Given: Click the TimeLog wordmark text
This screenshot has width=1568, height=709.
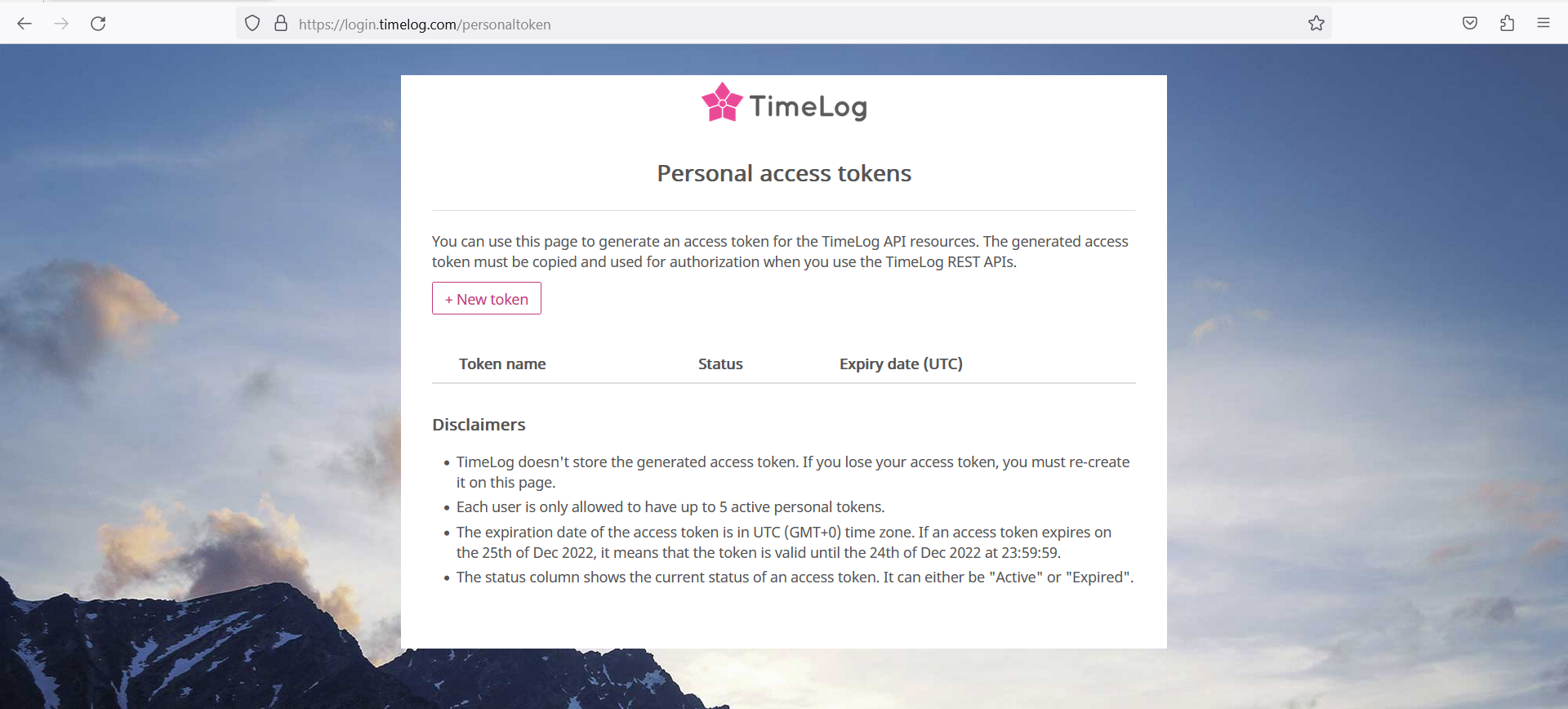Looking at the screenshot, I should (x=808, y=106).
